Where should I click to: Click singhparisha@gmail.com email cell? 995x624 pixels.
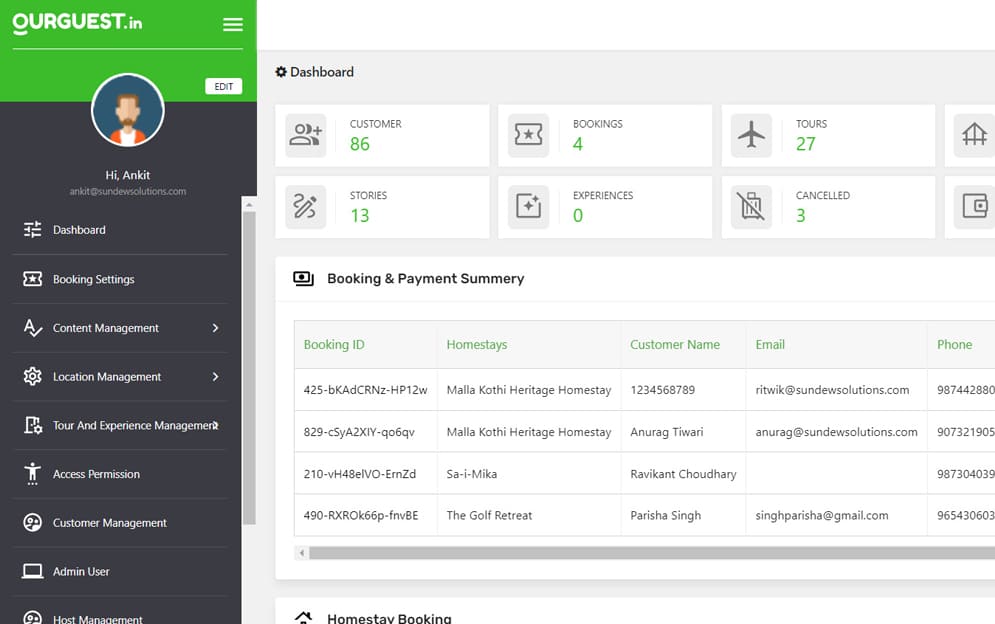point(822,515)
